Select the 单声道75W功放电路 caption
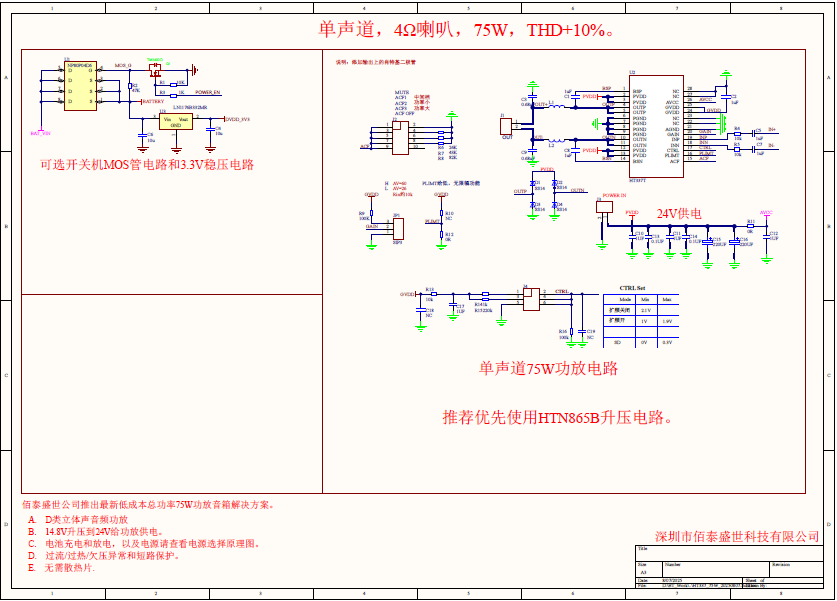 [x=548, y=368]
